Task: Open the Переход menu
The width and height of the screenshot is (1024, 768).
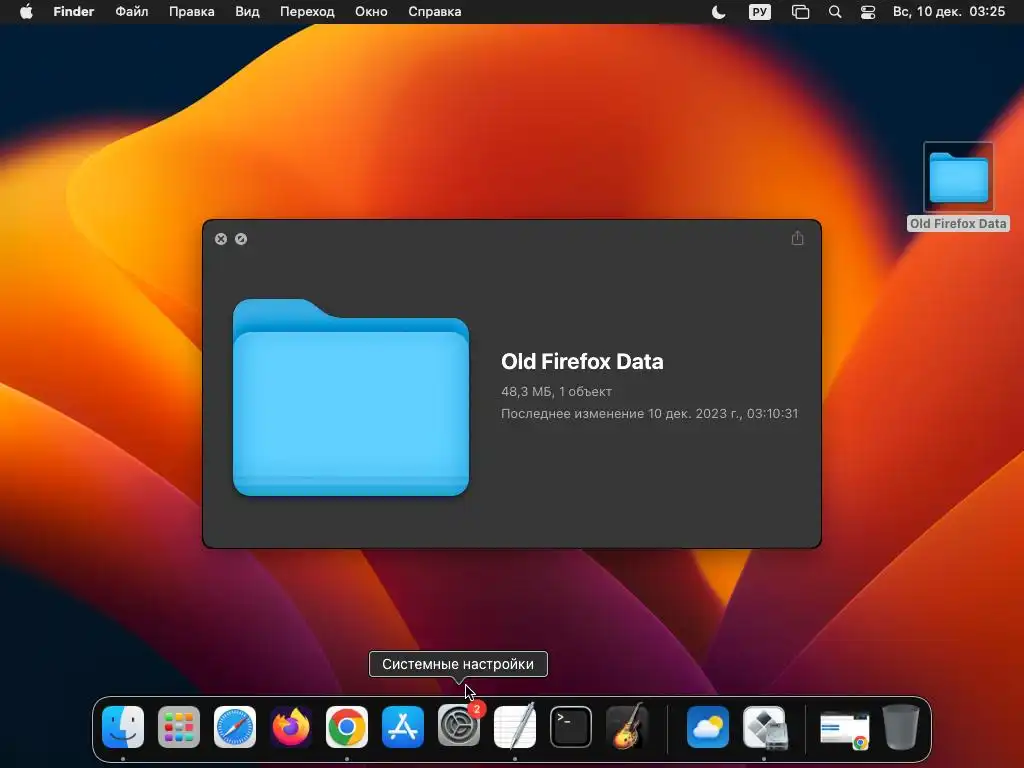Action: tap(307, 12)
